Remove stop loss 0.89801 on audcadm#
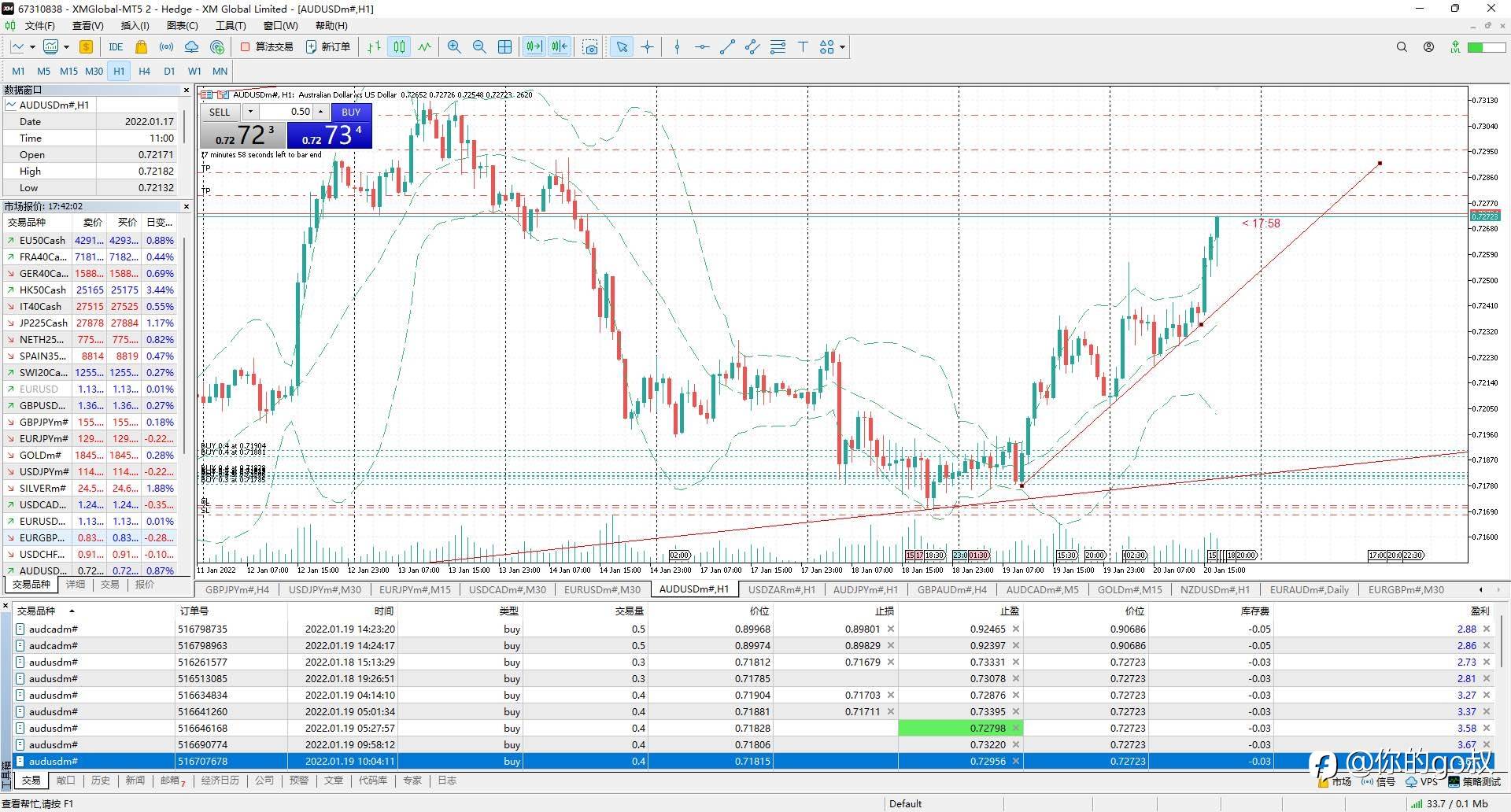The image size is (1511, 812). [891, 629]
